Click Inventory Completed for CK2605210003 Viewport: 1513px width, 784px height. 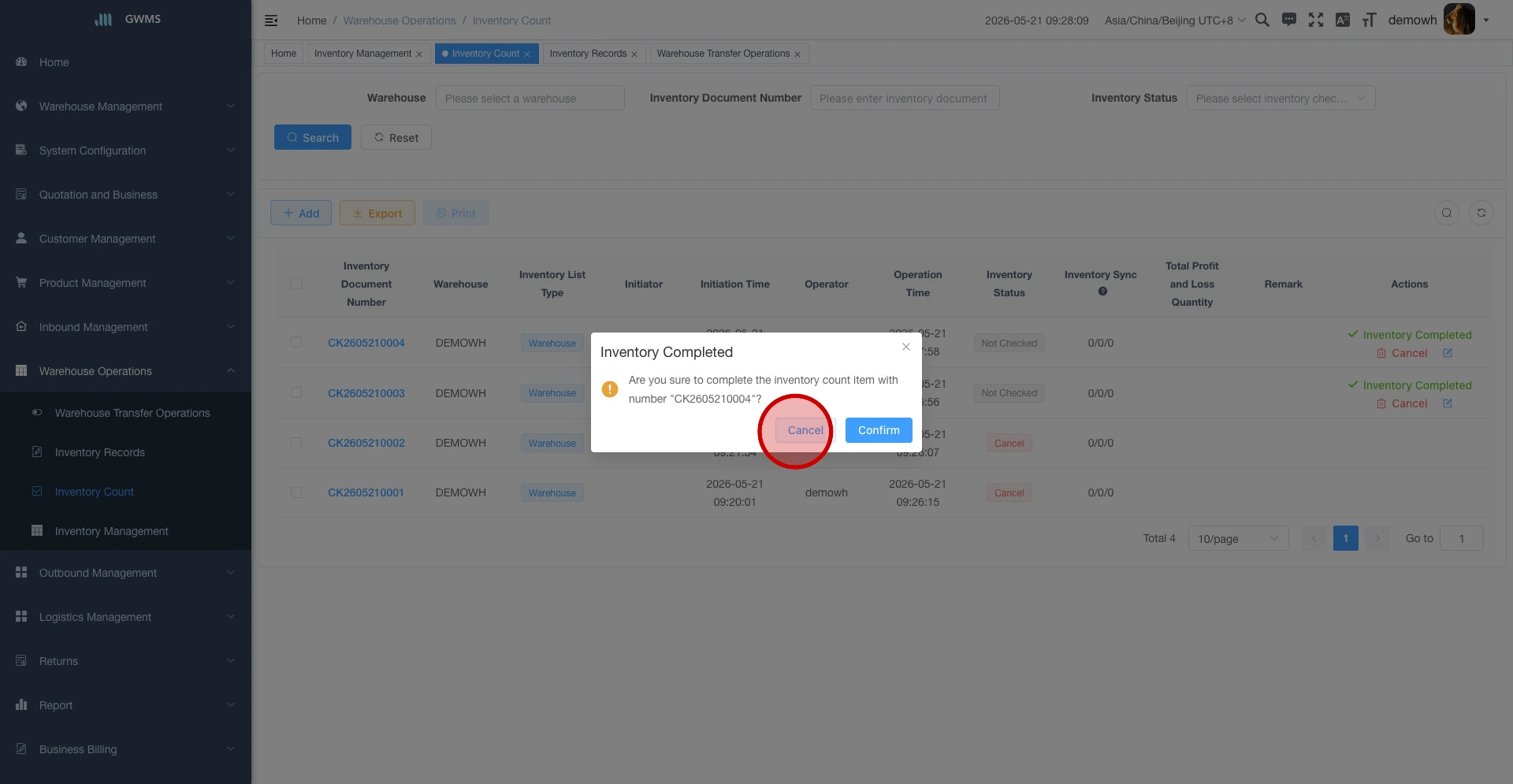(x=1410, y=385)
